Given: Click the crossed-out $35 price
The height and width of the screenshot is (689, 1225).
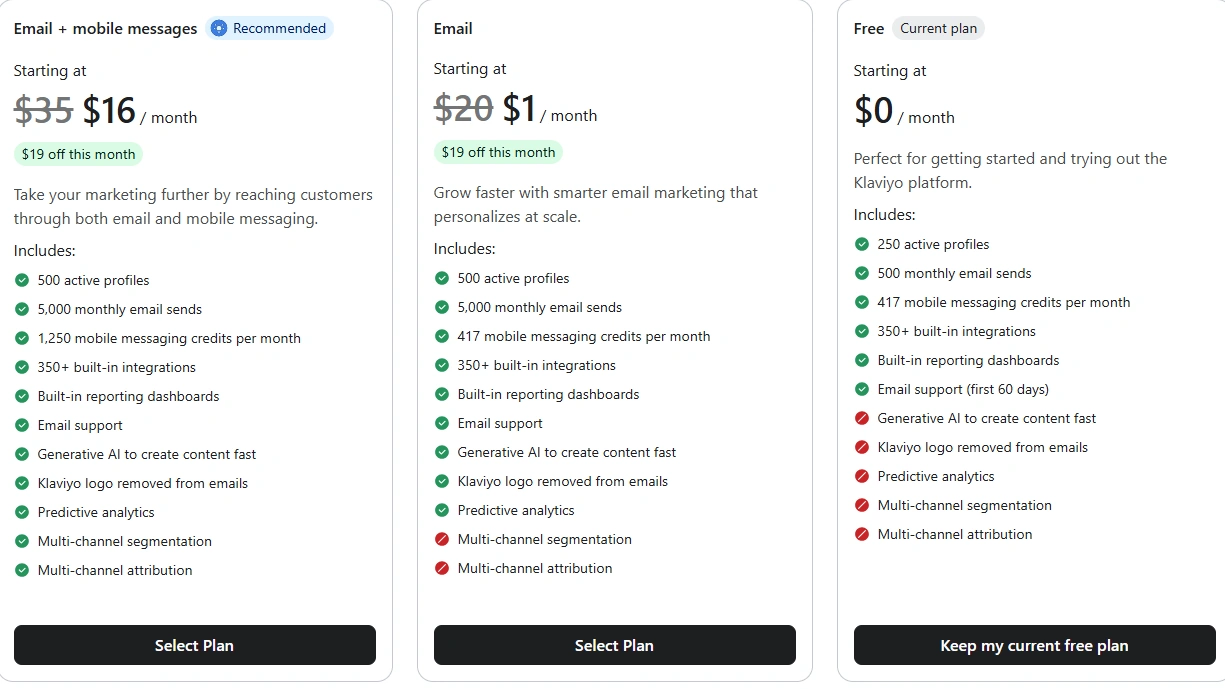Looking at the screenshot, I should (44, 110).
